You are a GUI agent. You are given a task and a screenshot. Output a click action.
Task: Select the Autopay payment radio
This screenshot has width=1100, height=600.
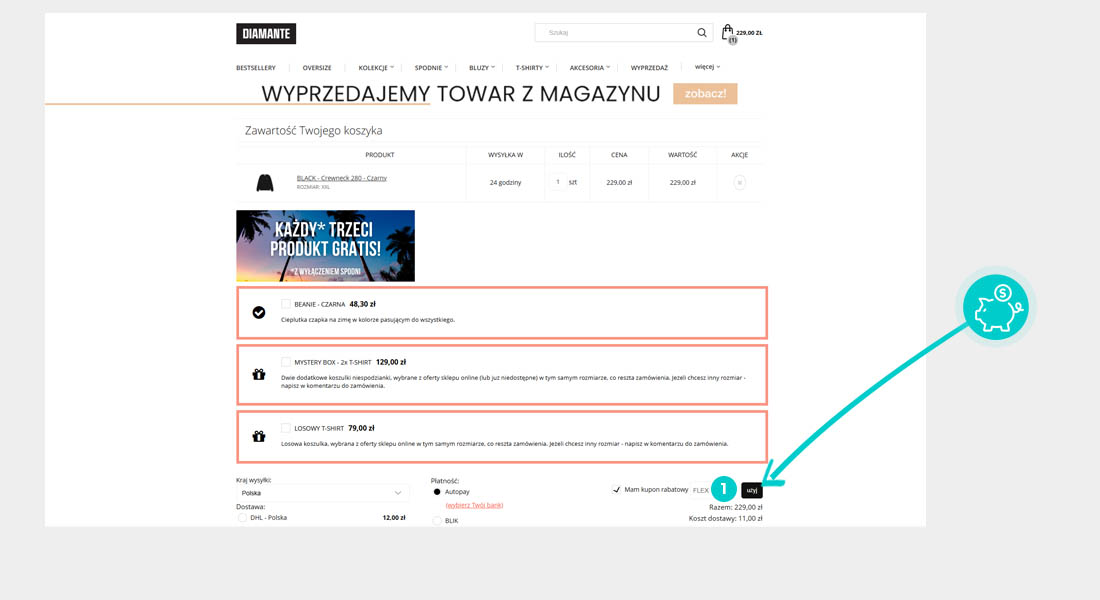[x=437, y=492]
